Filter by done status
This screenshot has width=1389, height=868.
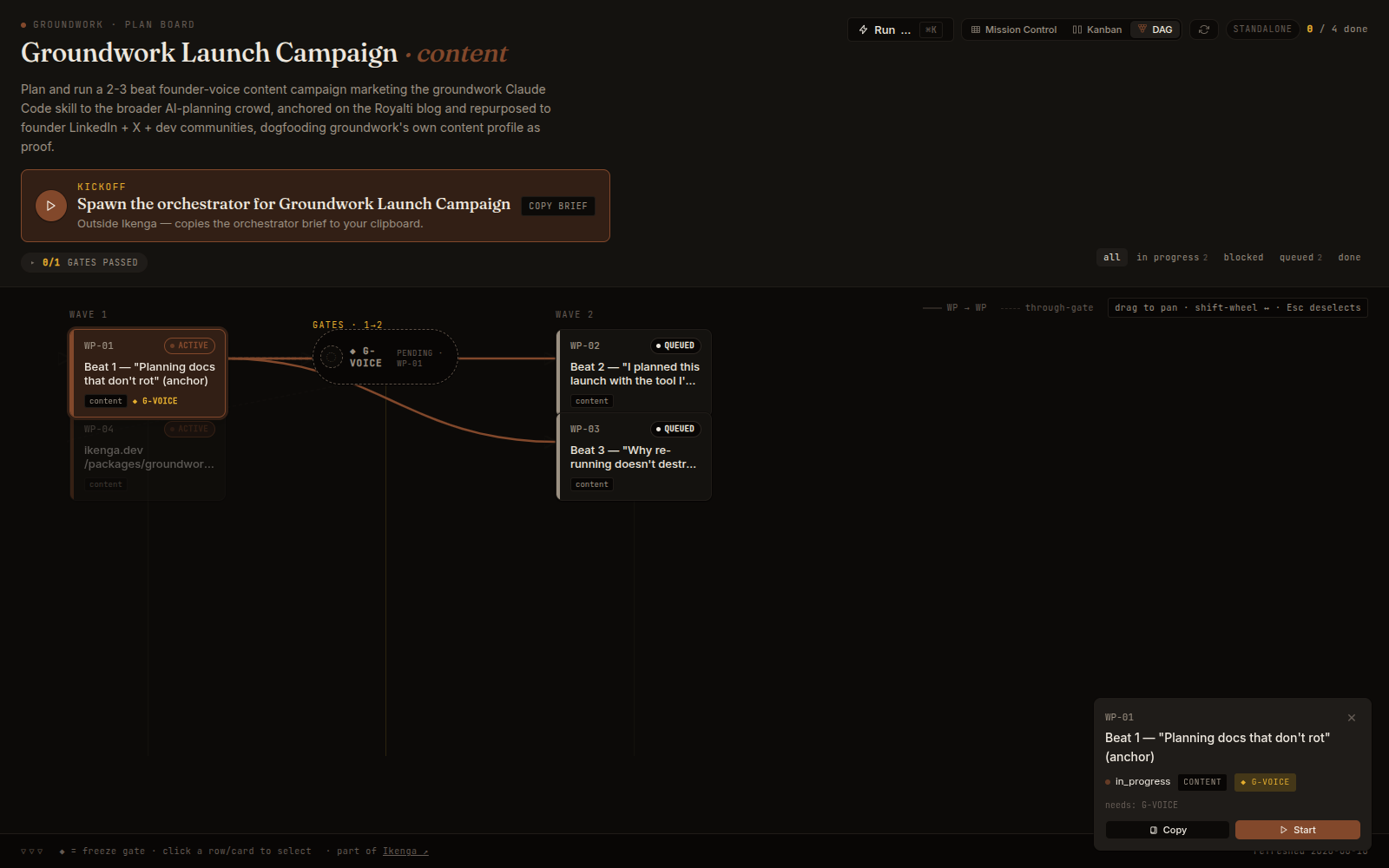click(x=1349, y=257)
